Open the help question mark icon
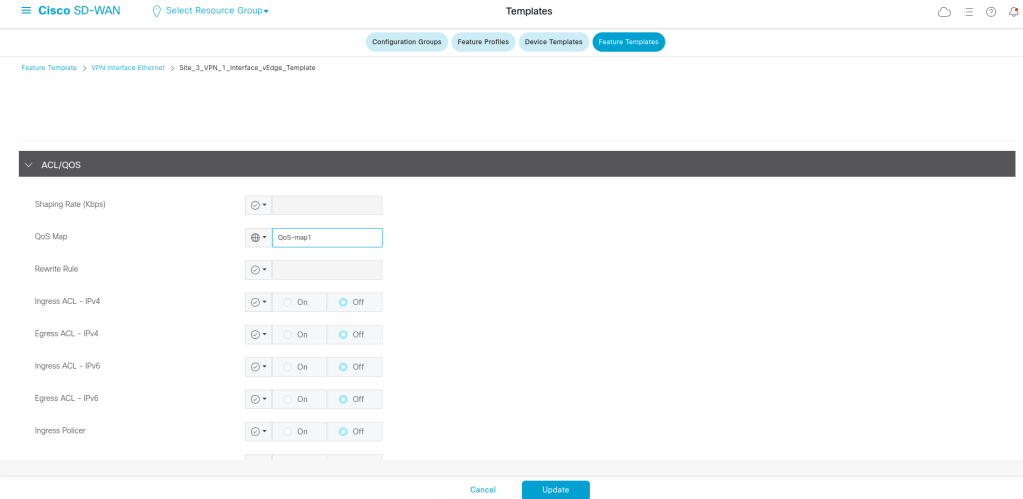The width and height of the screenshot is (1023, 499). tap(991, 12)
